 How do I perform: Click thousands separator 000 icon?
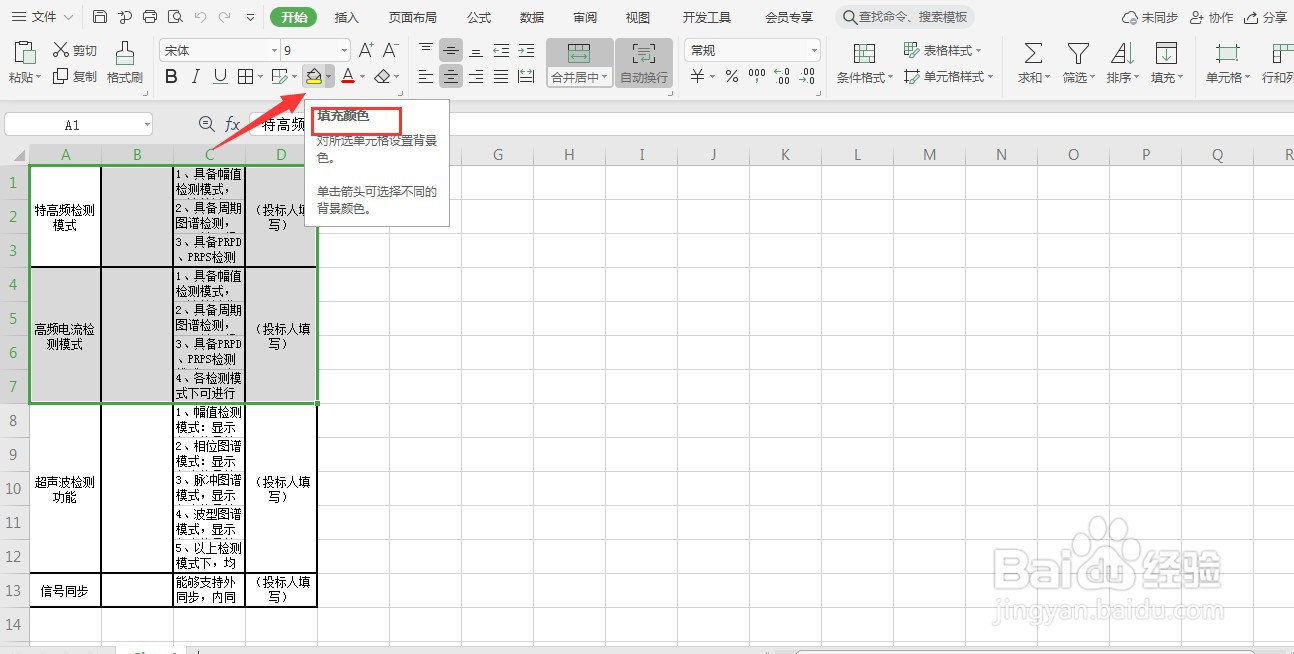(x=757, y=76)
